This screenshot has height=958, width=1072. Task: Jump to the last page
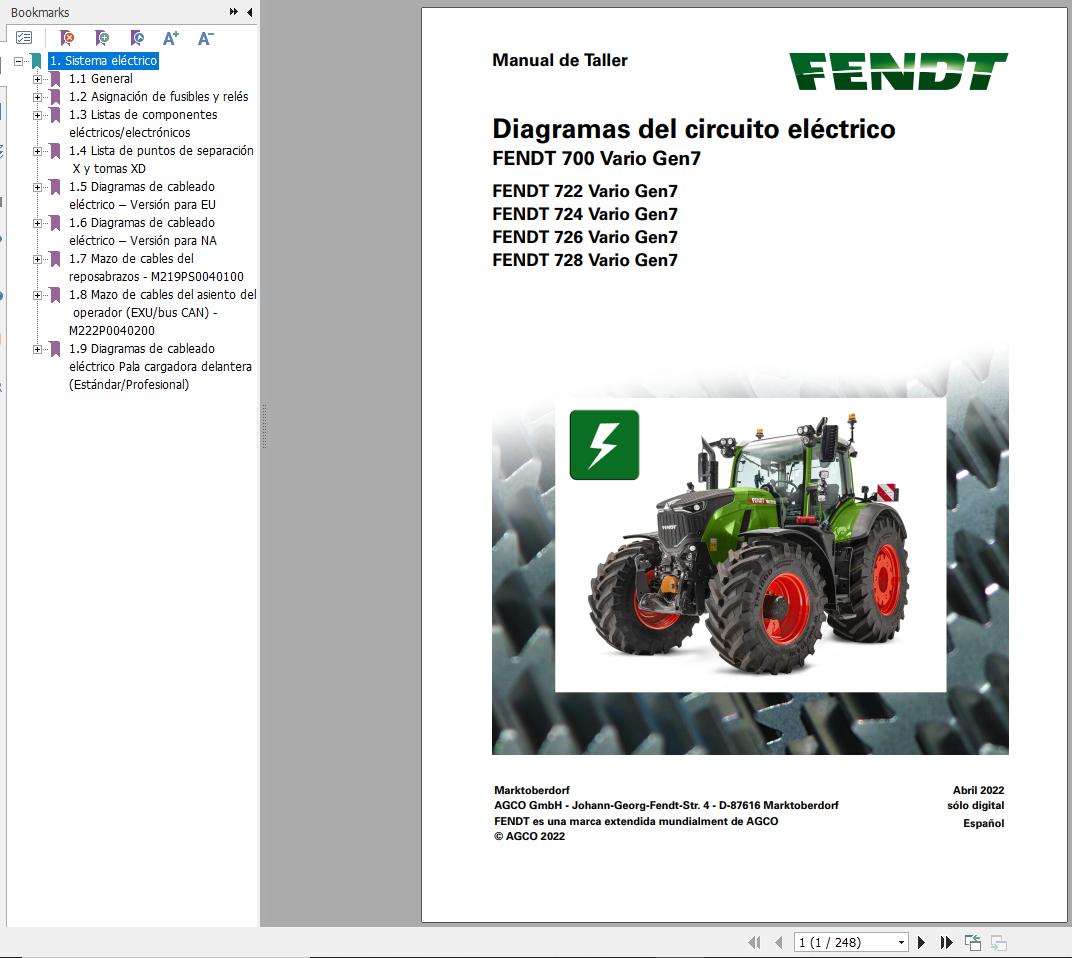pyautogui.click(x=946, y=942)
